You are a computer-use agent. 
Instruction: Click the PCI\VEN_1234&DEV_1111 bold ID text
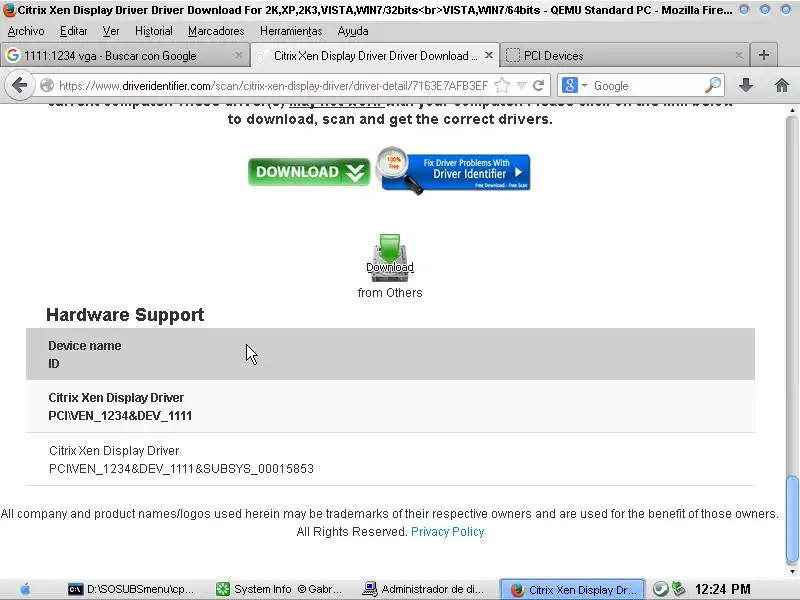click(x=120, y=416)
